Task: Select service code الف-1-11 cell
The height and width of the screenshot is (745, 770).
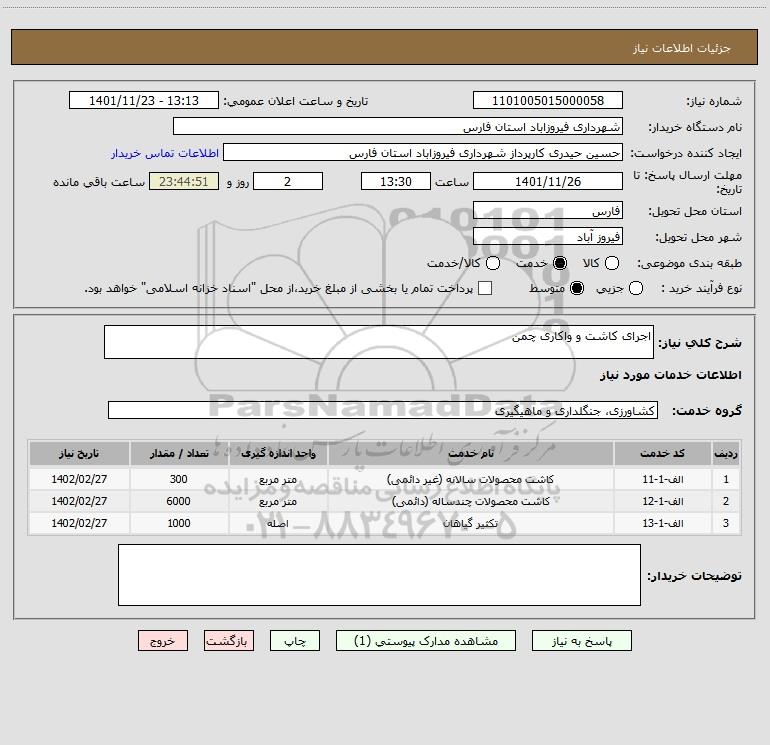Action: [x=662, y=479]
